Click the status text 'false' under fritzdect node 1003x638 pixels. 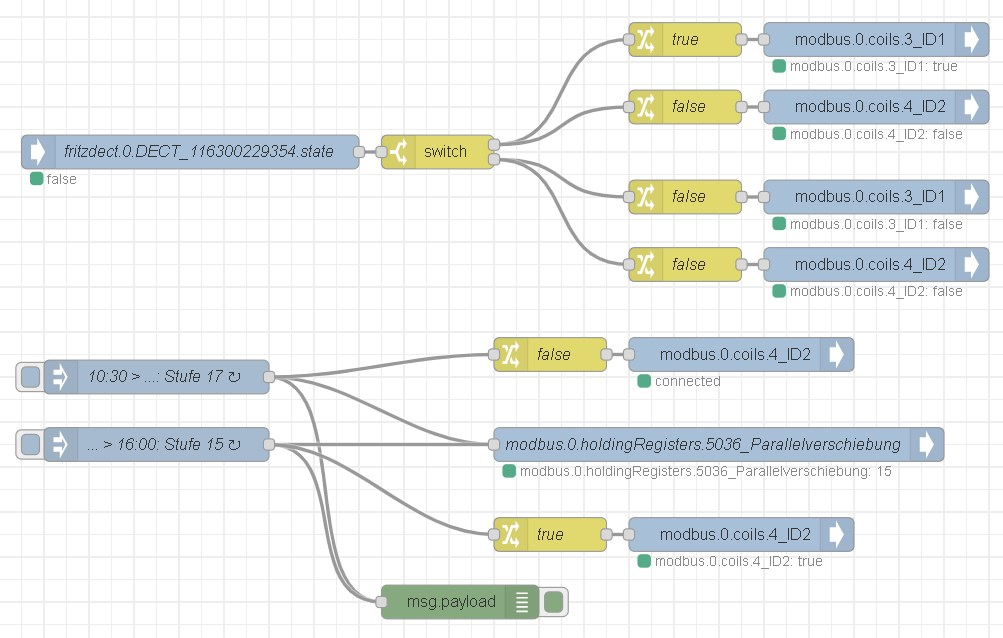pyautogui.click(x=61, y=179)
